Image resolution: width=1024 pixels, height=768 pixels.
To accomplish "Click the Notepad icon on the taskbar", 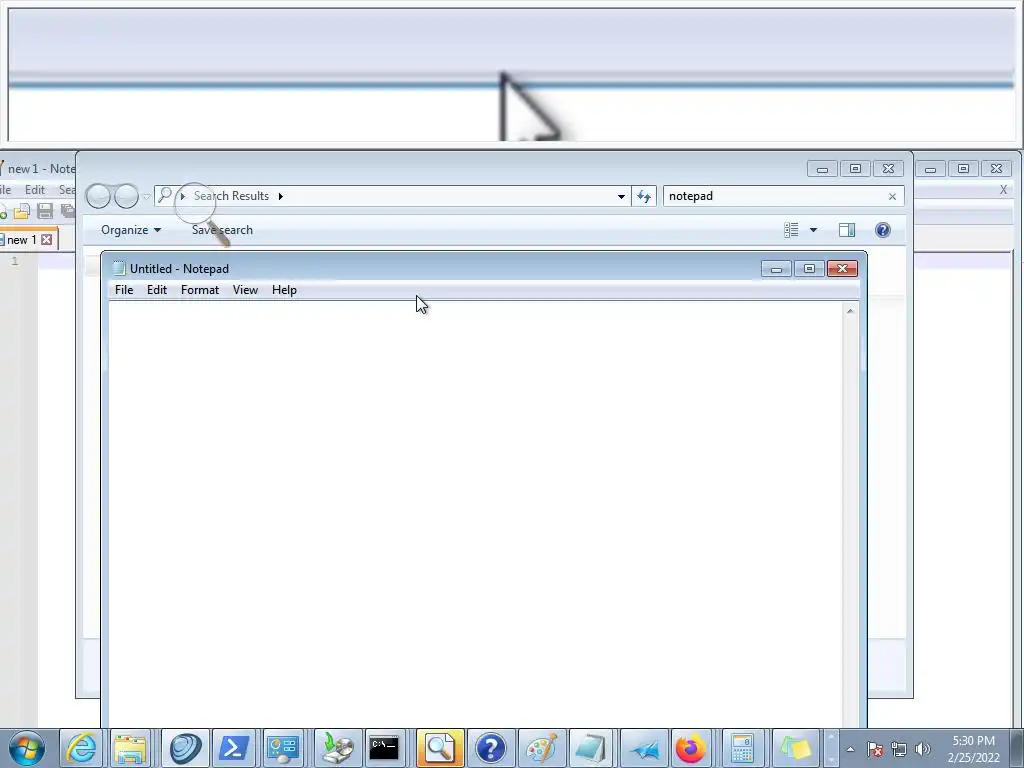I will pyautogui.click(x=591, y=748).
